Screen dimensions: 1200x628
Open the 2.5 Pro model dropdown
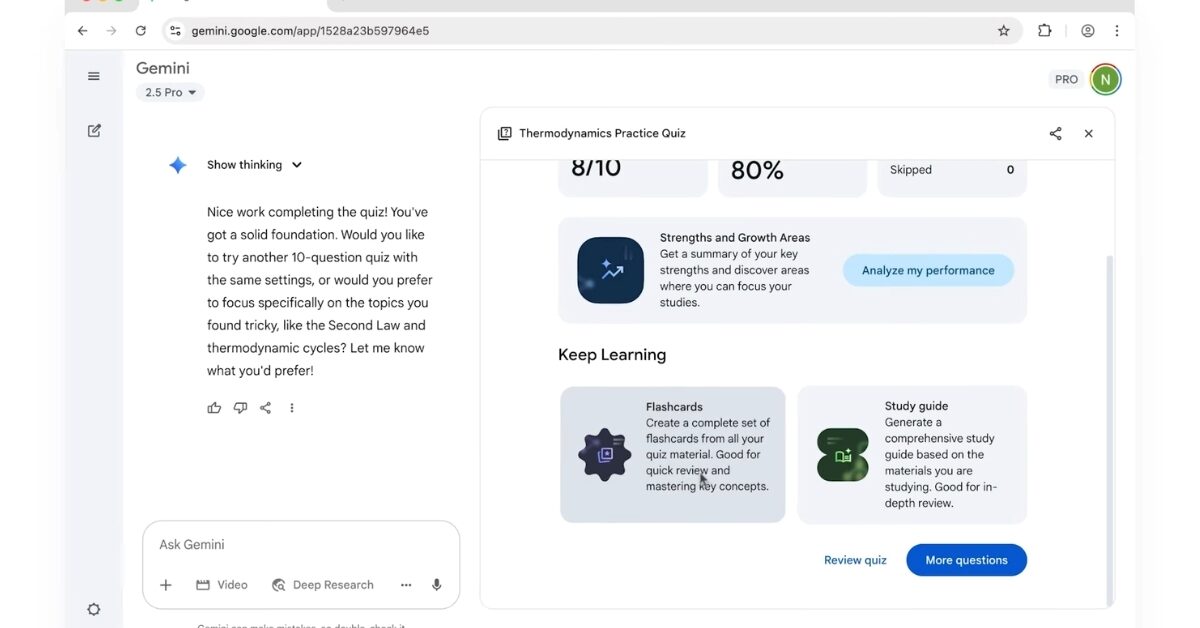point(170,93)
